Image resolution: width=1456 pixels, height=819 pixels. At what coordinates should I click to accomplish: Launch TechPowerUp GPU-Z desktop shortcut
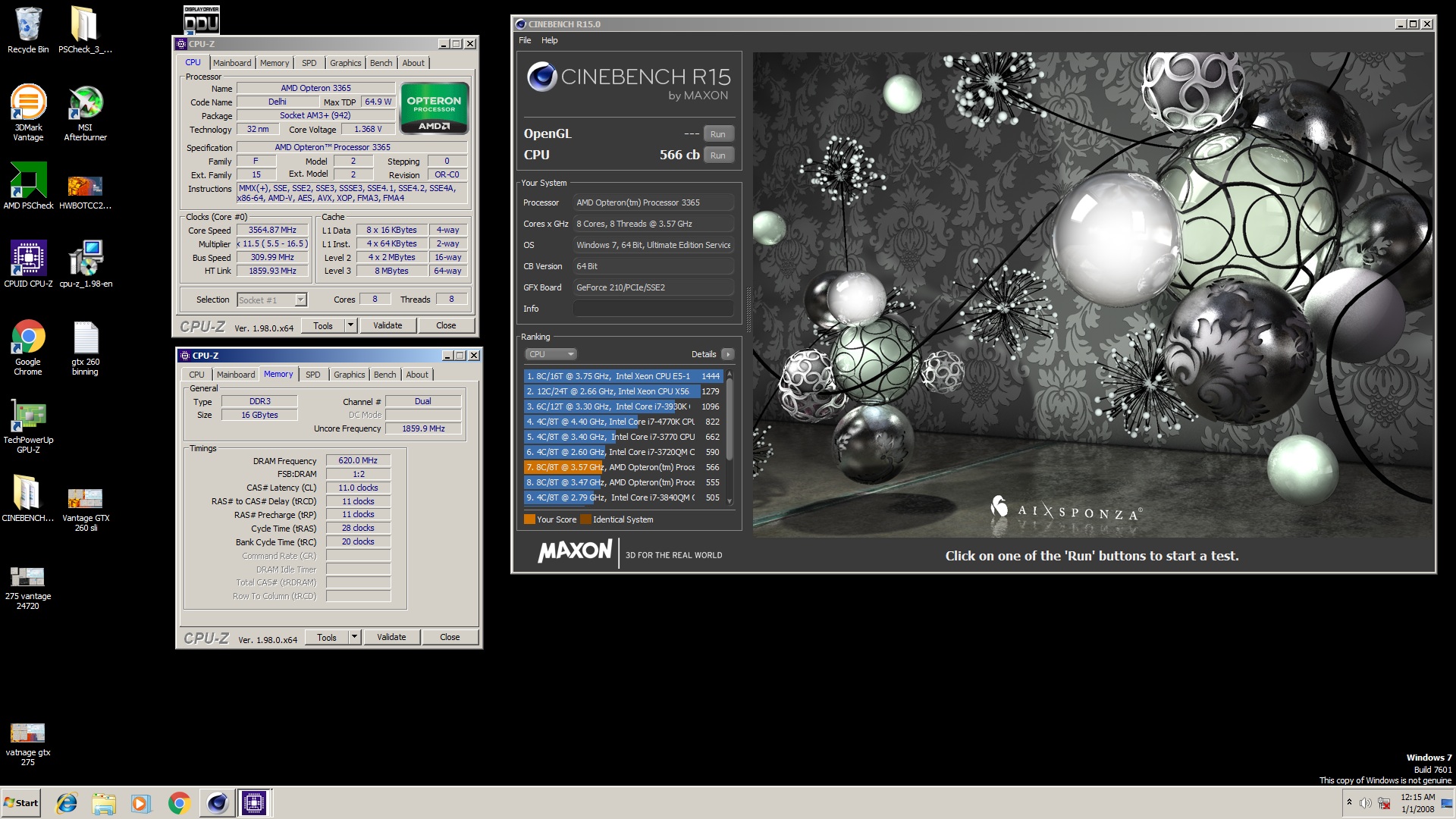pyautogui.click(x=28, y=425)
